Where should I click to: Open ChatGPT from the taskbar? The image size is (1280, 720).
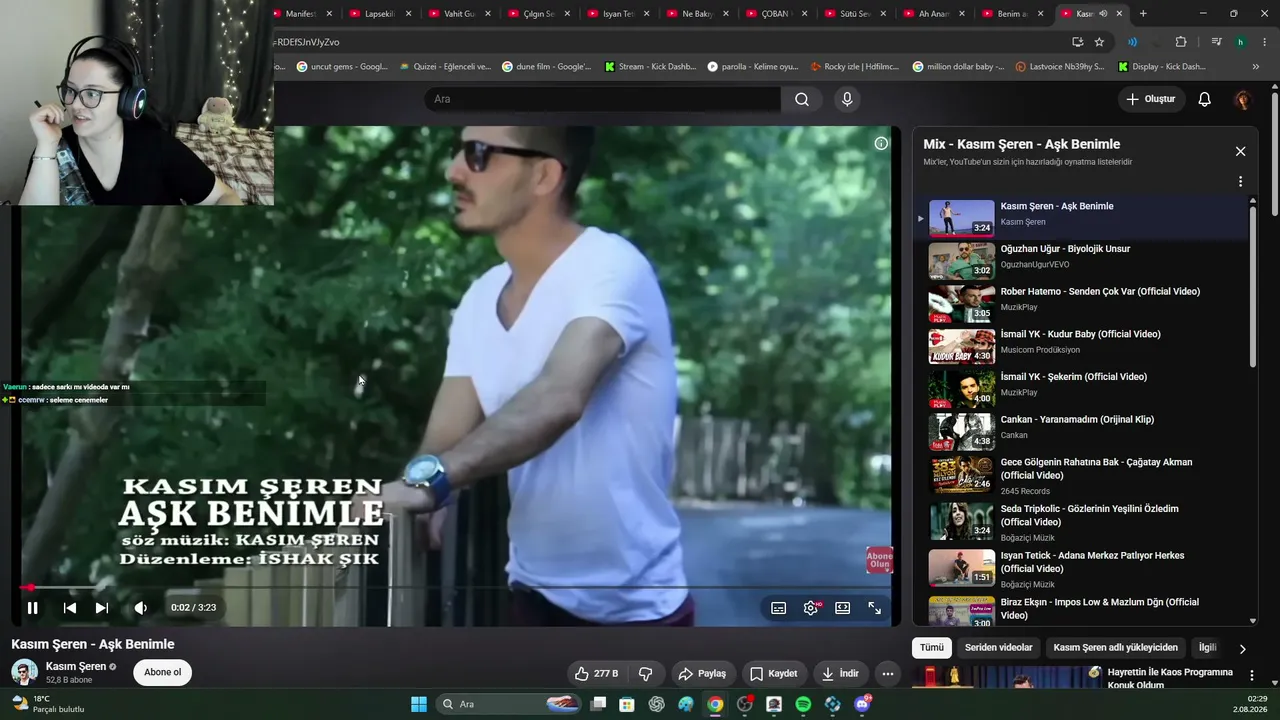656,704
